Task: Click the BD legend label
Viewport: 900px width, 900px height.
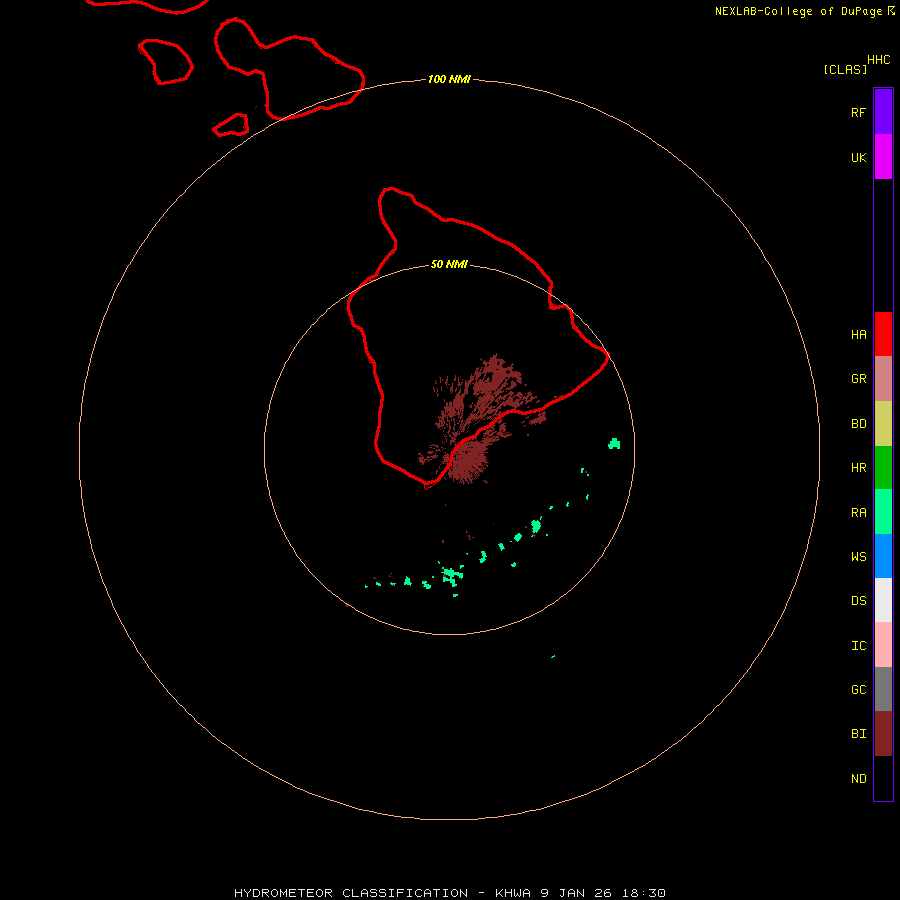Action: click(858, 424)
